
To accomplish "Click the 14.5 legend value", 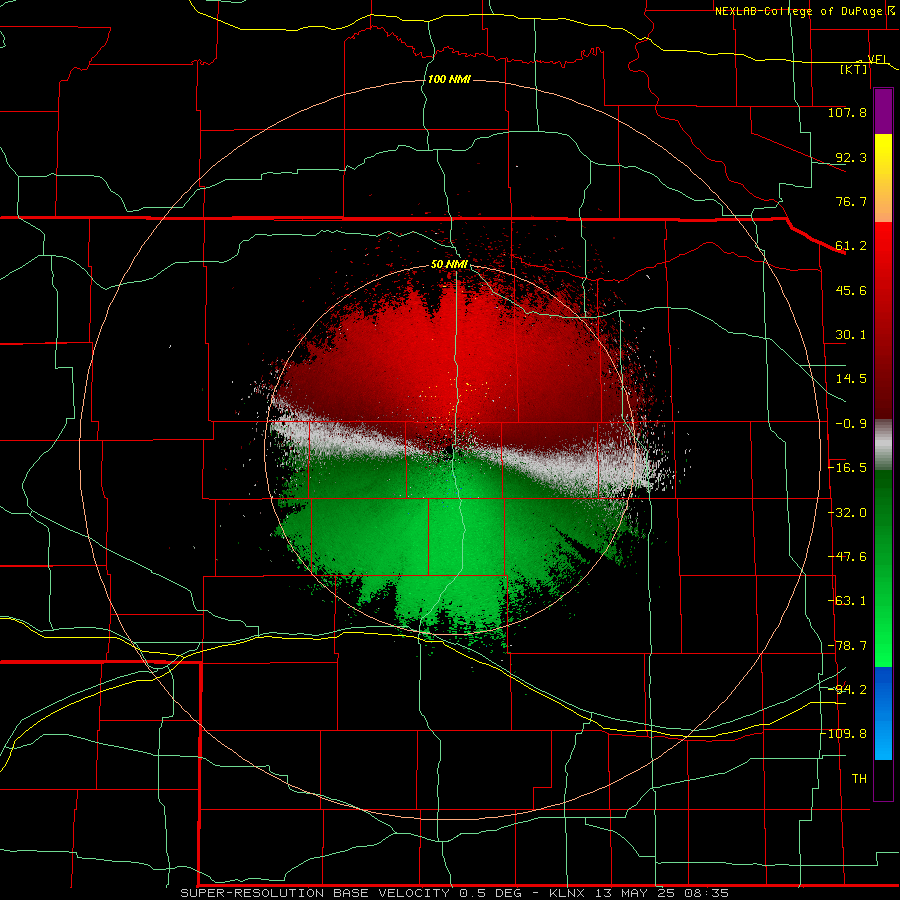I will [851, 379].
